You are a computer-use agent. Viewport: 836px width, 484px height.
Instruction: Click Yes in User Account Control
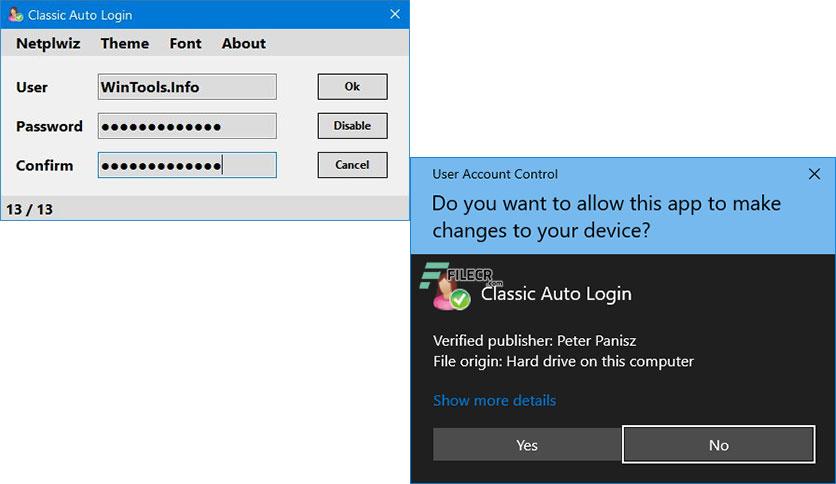click(x=527, y=445)
